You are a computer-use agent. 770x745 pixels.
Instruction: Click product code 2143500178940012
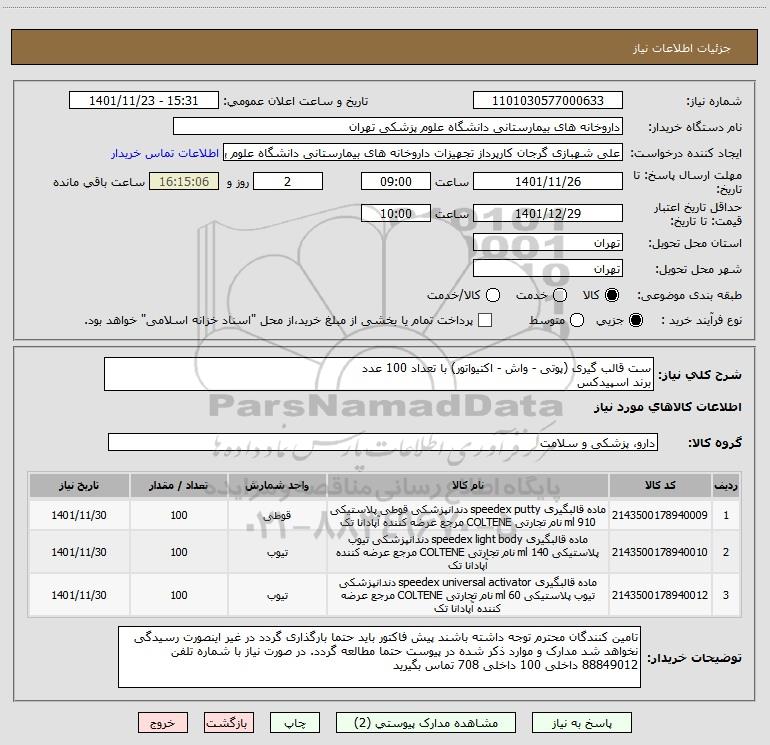(660, 595)
